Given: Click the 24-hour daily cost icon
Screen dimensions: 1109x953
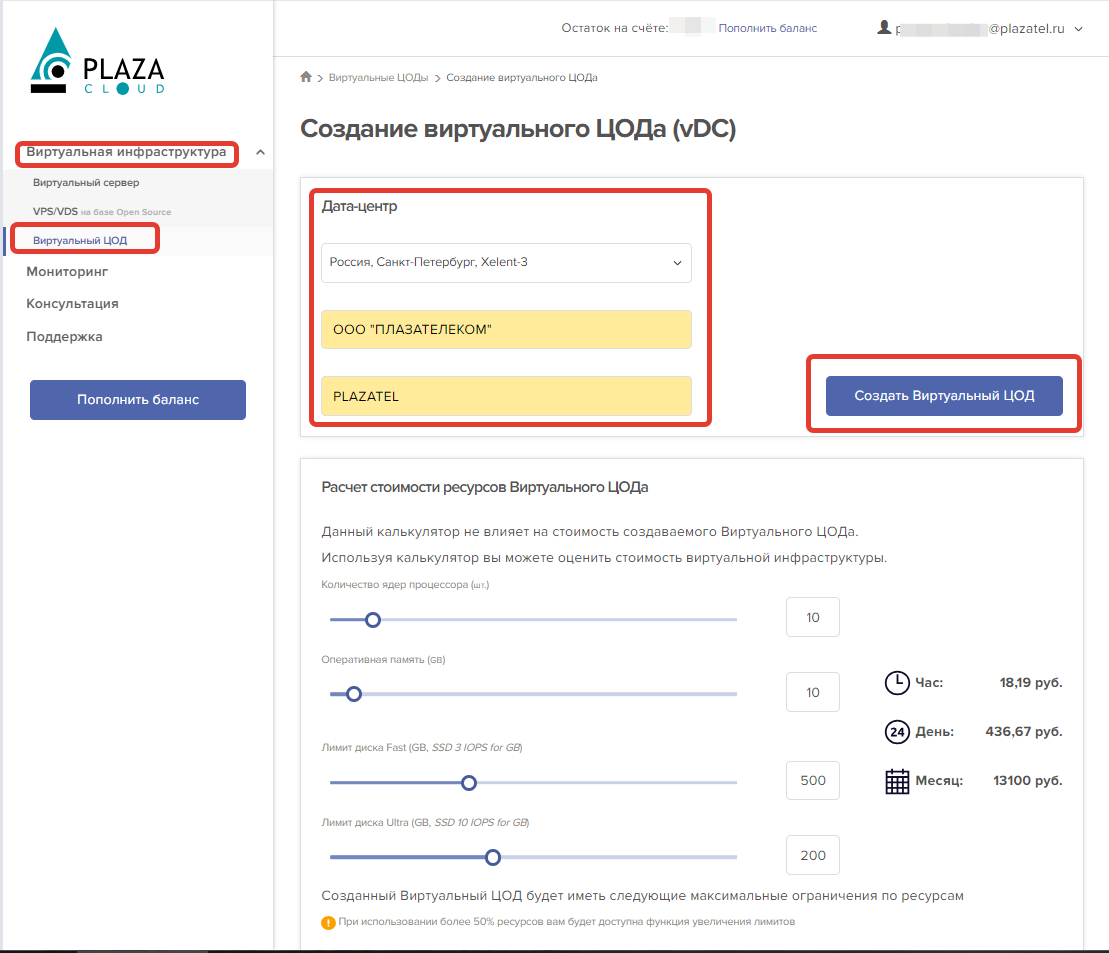Looking at the screenshot, I should [x=897, y=732].
